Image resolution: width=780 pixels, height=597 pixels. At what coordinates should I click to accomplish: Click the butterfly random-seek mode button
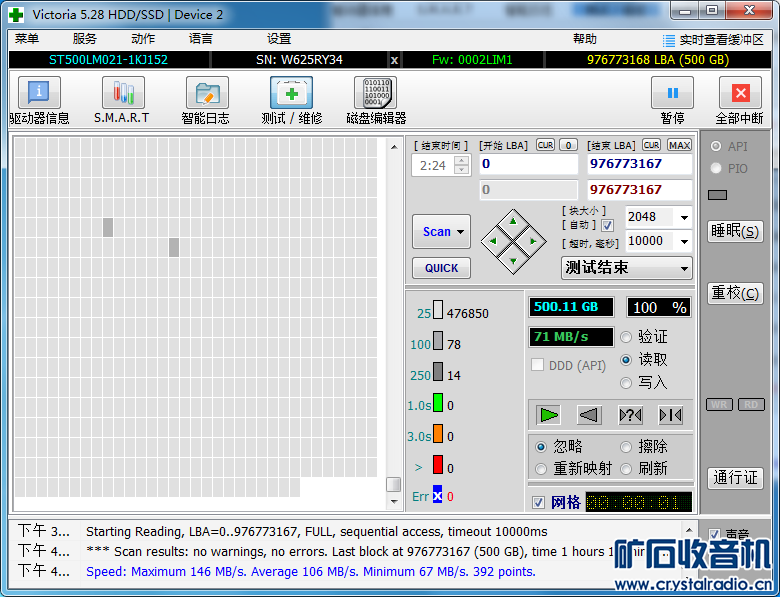coord(630,415)
